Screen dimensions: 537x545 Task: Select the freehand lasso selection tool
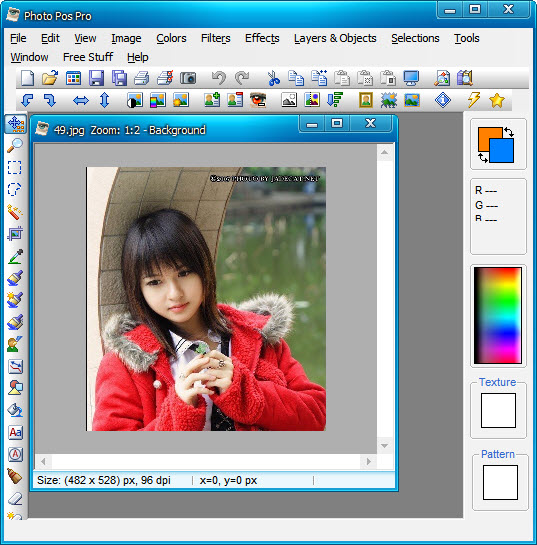(15, 189)
